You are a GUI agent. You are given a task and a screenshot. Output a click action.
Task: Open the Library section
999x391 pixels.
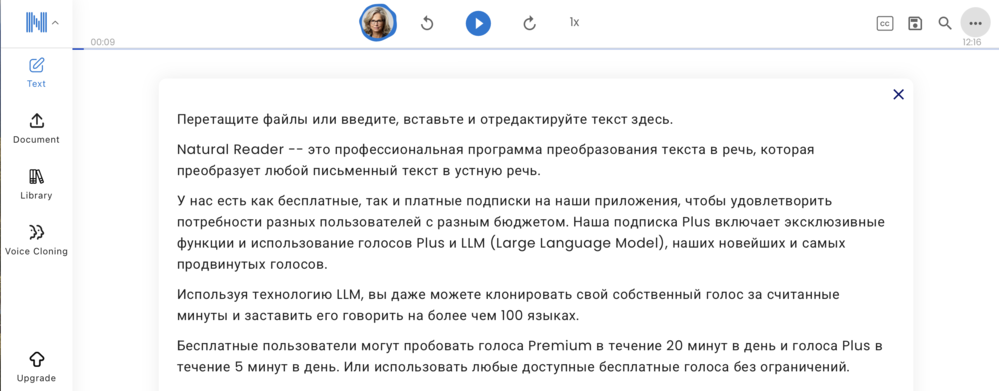click(x=36, y=184)
